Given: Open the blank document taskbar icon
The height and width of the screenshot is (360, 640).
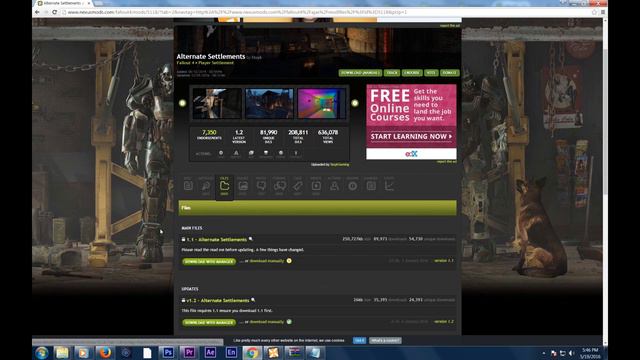Looking at the screenshot, I should pos(147,353).
